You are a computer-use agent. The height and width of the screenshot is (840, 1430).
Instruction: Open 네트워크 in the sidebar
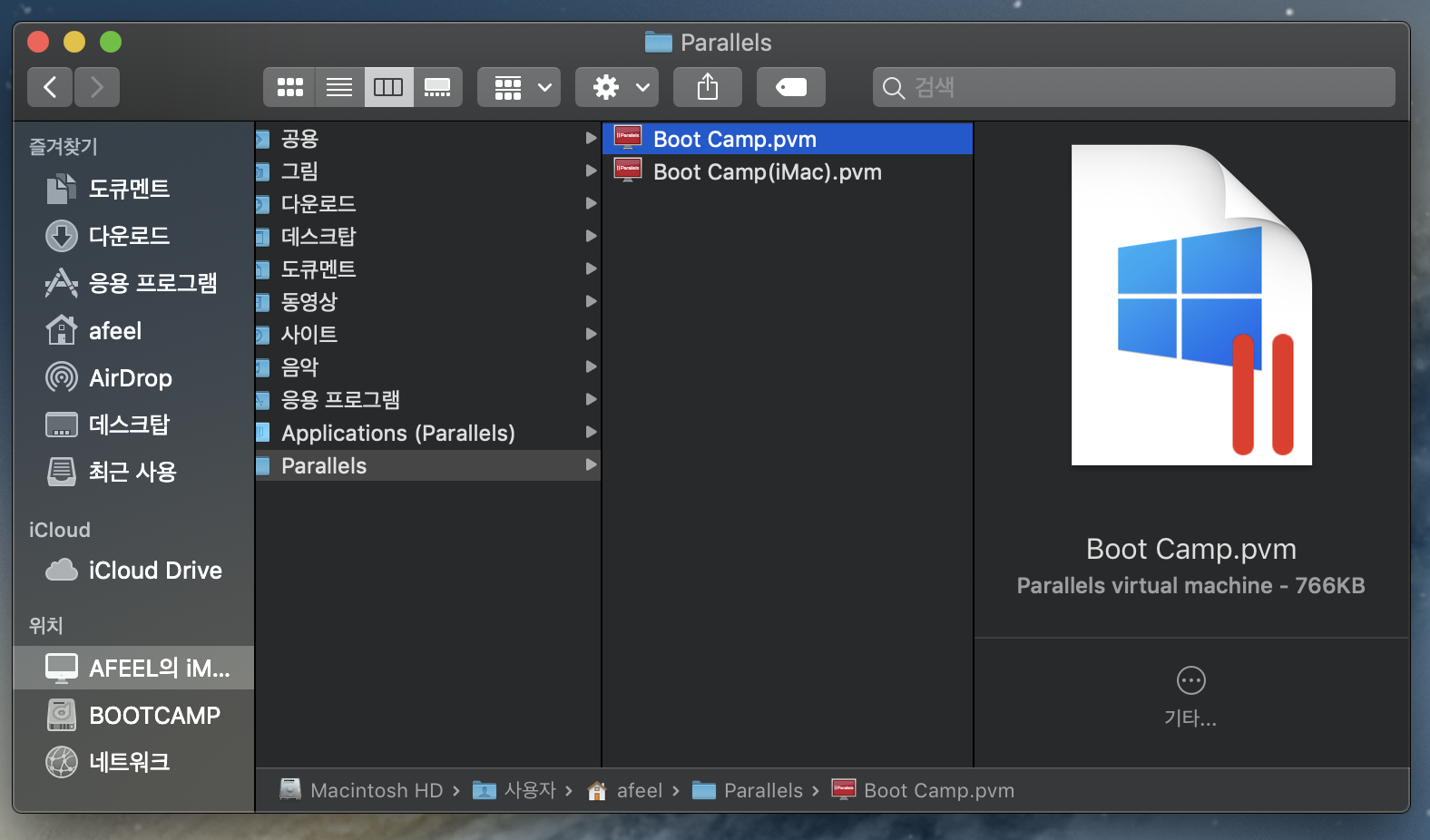133,762
